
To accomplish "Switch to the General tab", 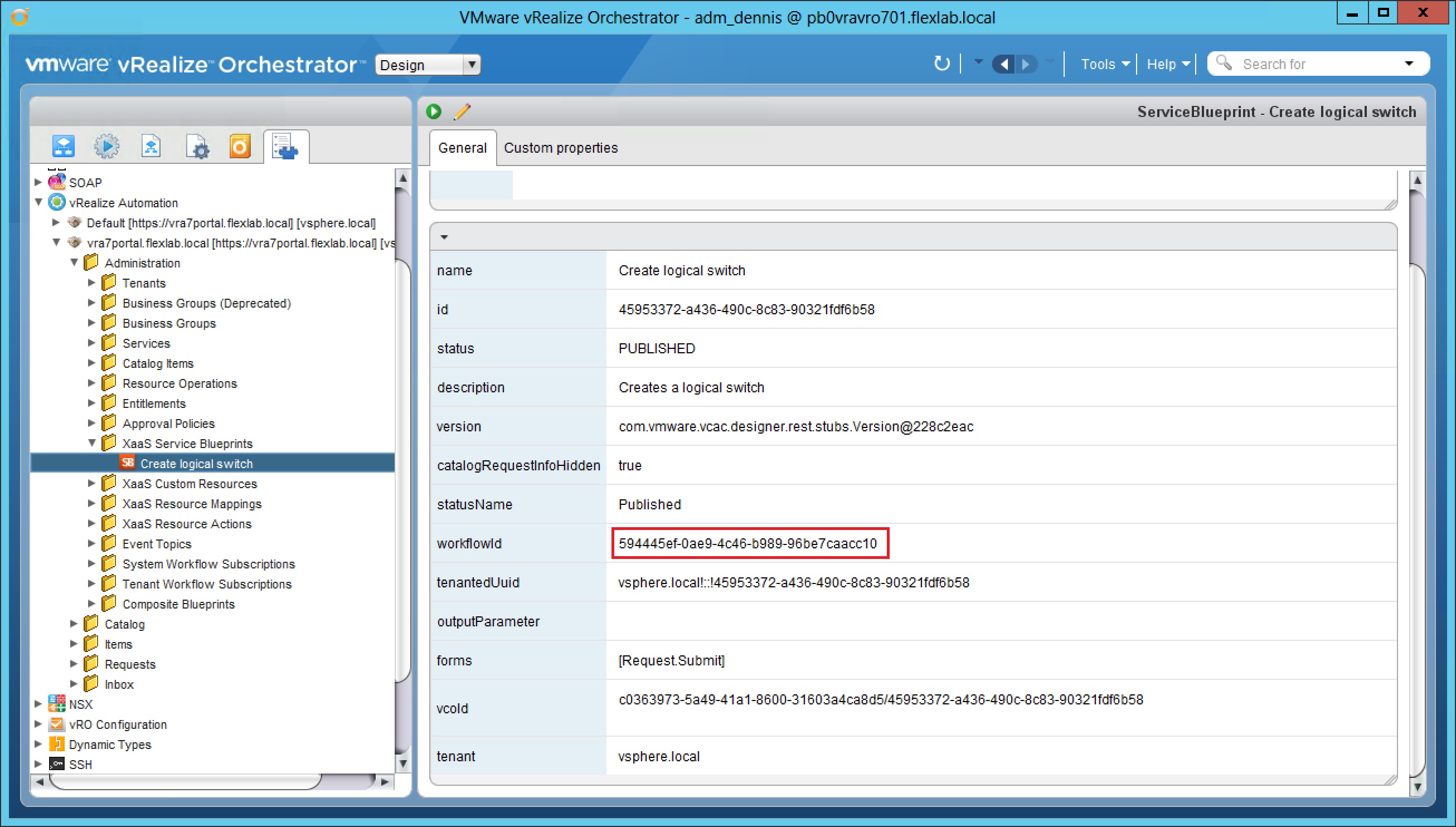I will (463, 148).
